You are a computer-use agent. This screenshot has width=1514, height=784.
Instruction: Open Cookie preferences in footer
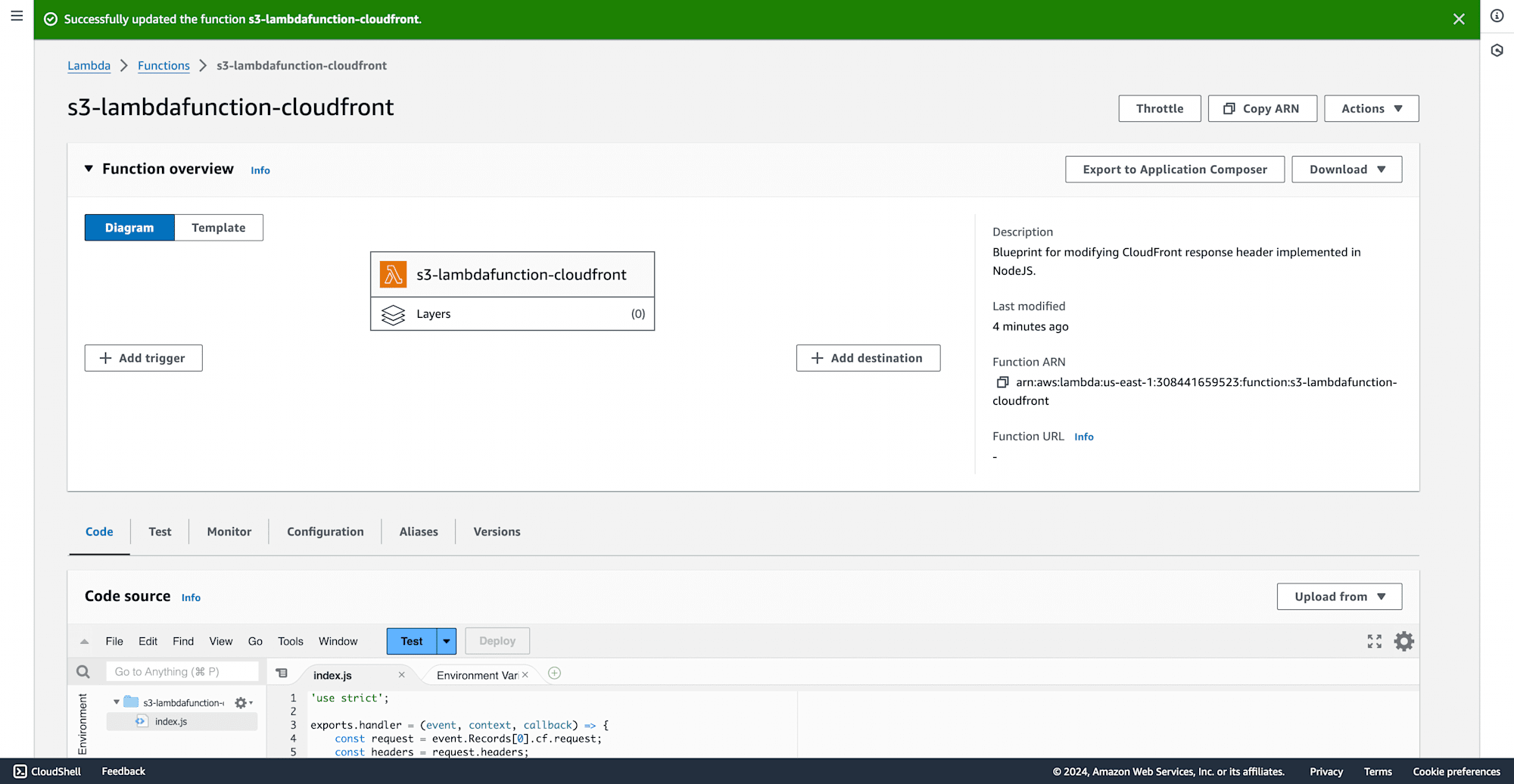click(1456, 772)
